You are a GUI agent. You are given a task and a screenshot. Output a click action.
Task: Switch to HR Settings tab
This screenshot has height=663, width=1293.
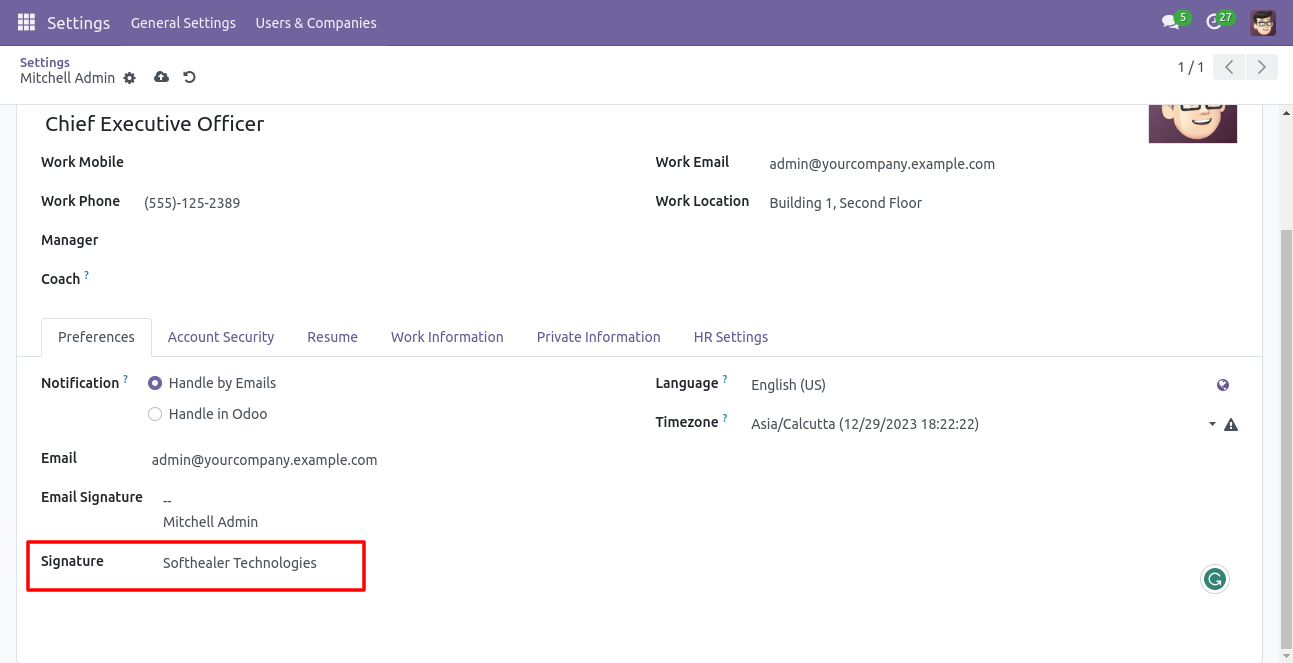[731, 337]
